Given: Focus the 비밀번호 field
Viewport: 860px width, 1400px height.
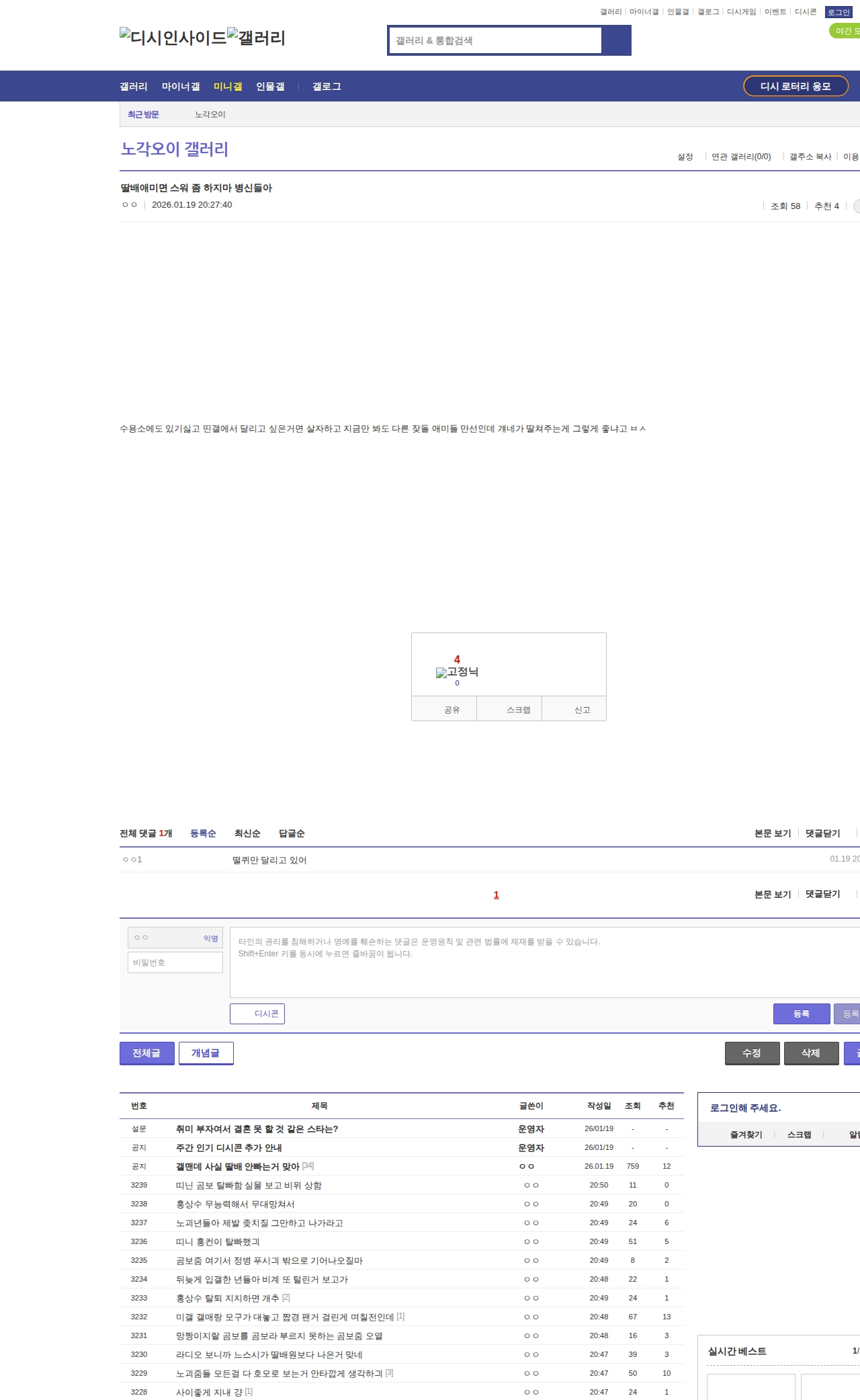Looking at the screenshot, I should pos(175,962).
